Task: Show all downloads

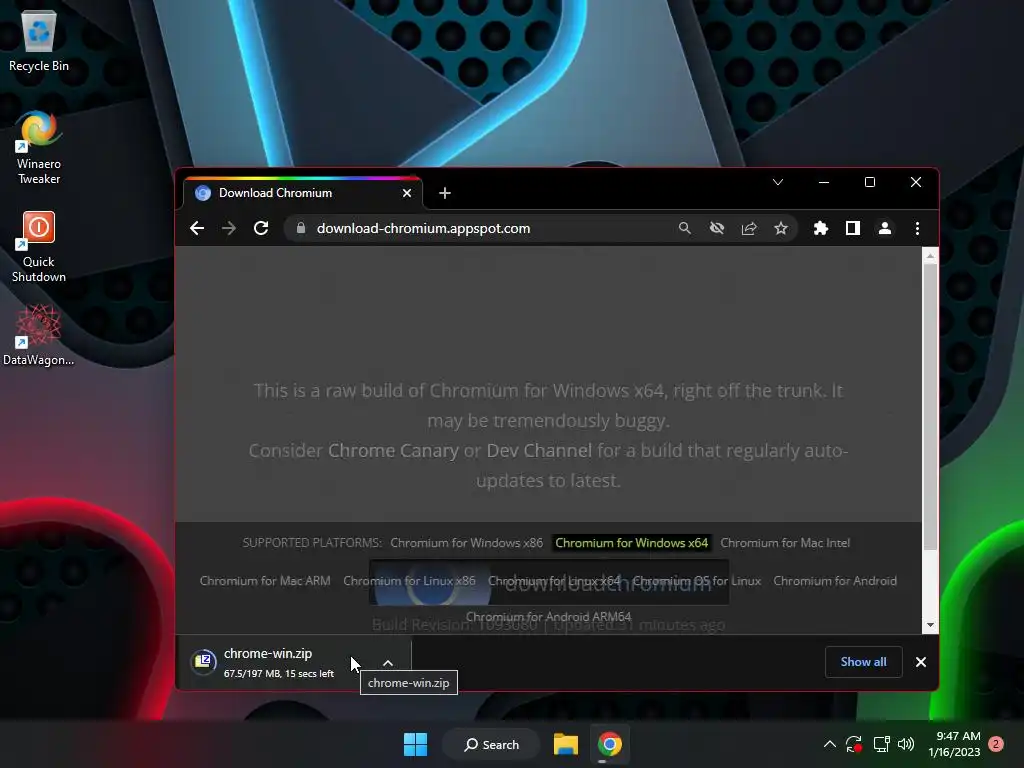Action: (x=863, y=662)
